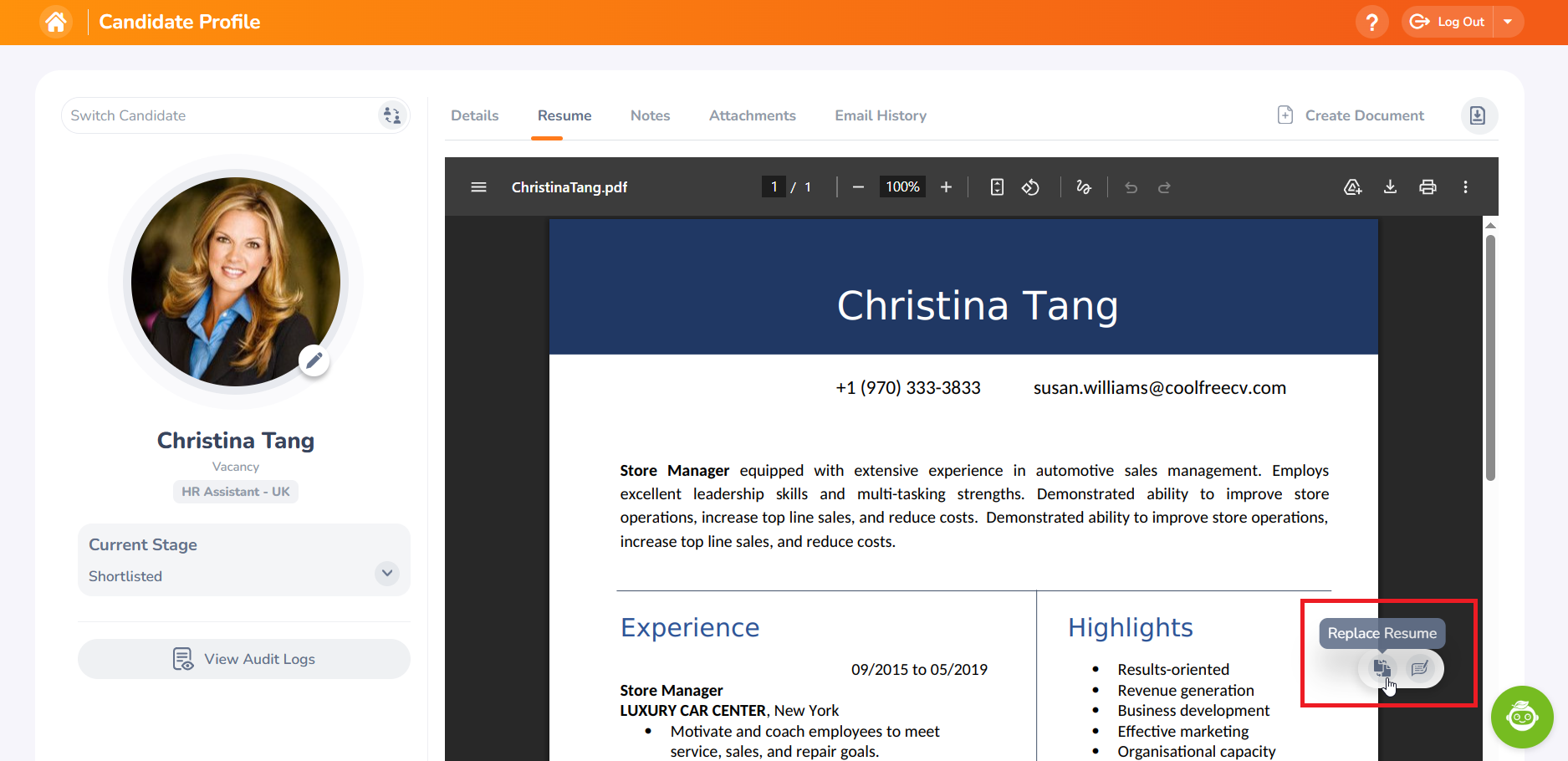Click the Replace Resume icon
Image resolution: width=1568 pixels, height=761 pixels.
(x=1382, y=668)
